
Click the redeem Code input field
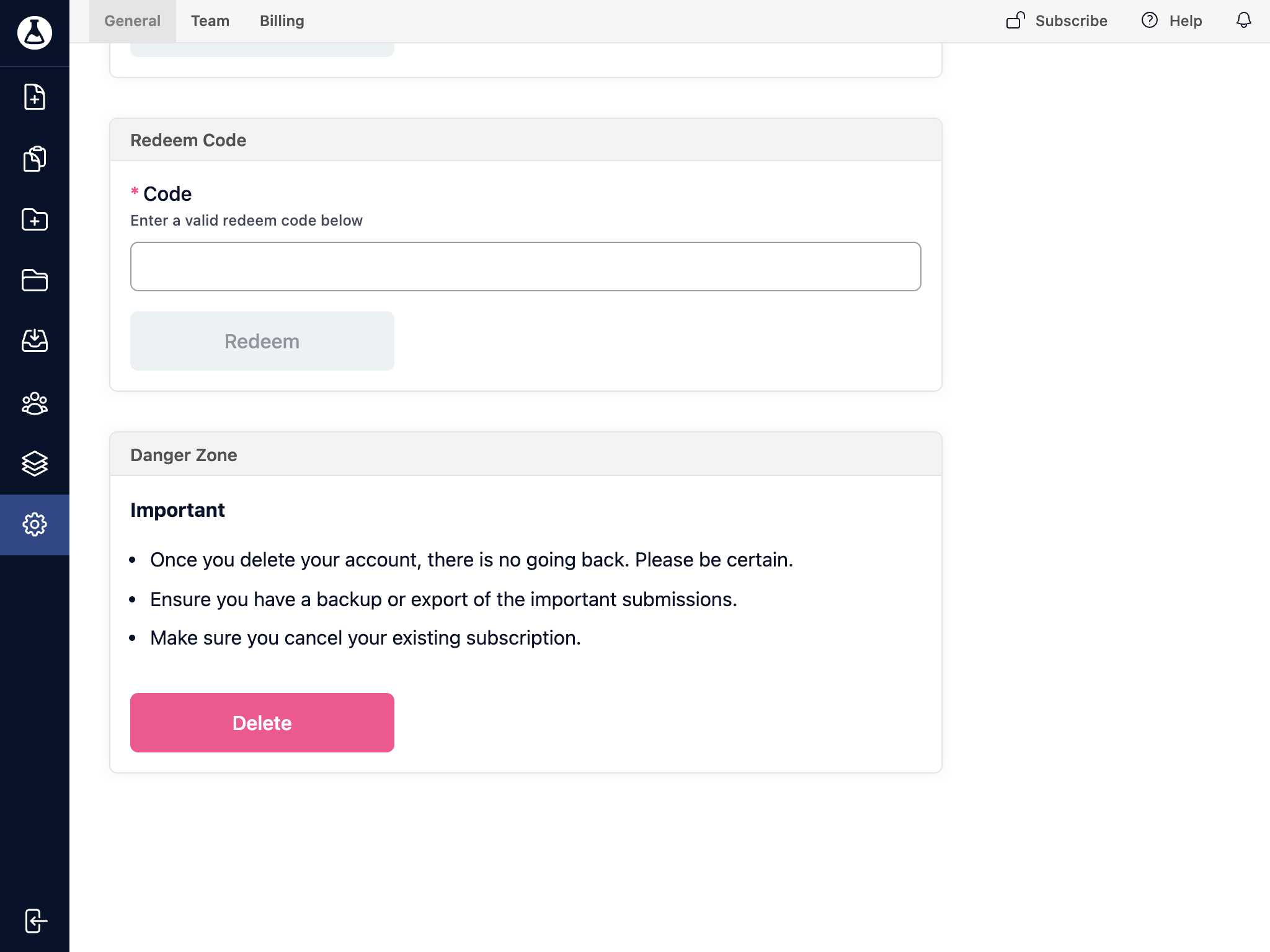coord(526,267)
